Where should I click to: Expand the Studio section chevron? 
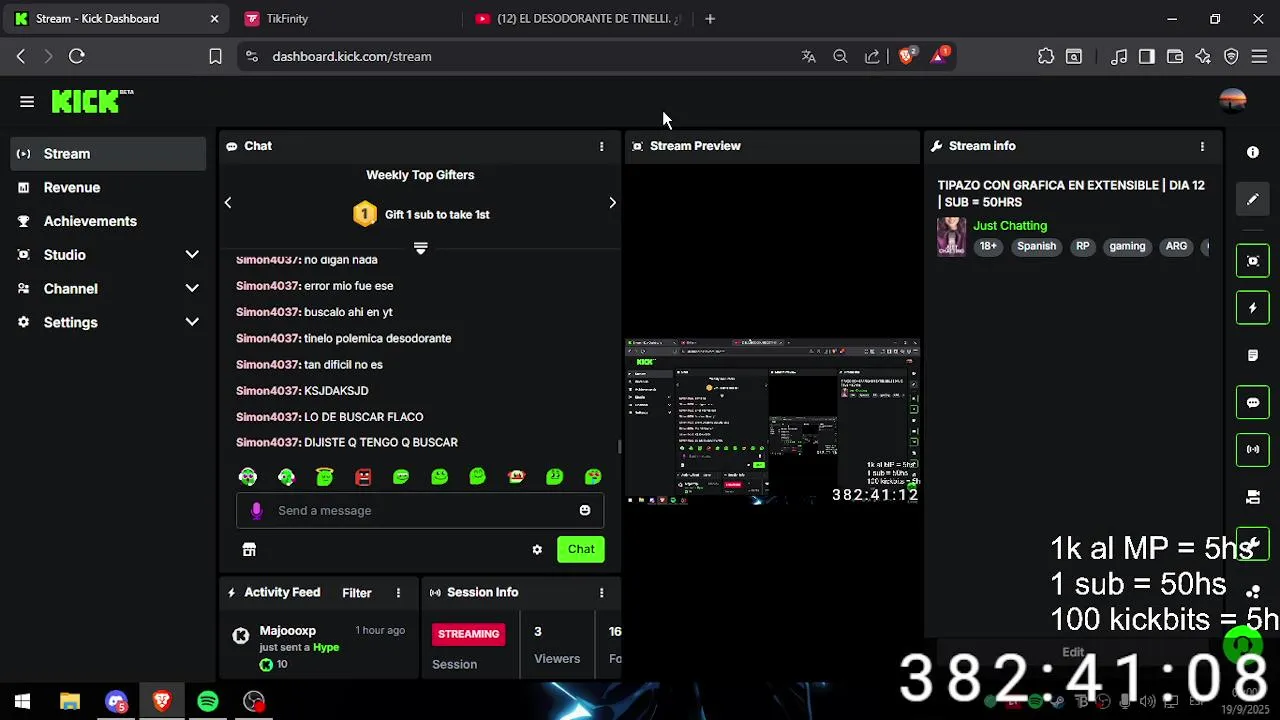(x=192, y=255)
